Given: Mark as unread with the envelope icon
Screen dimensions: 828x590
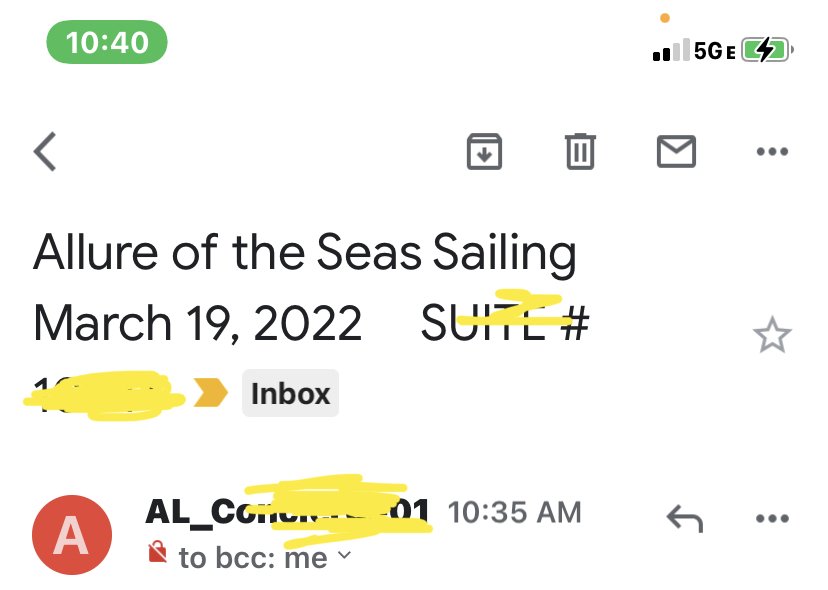Looking at the screenshot, I should pyautogui.click(x=676, y=152).
